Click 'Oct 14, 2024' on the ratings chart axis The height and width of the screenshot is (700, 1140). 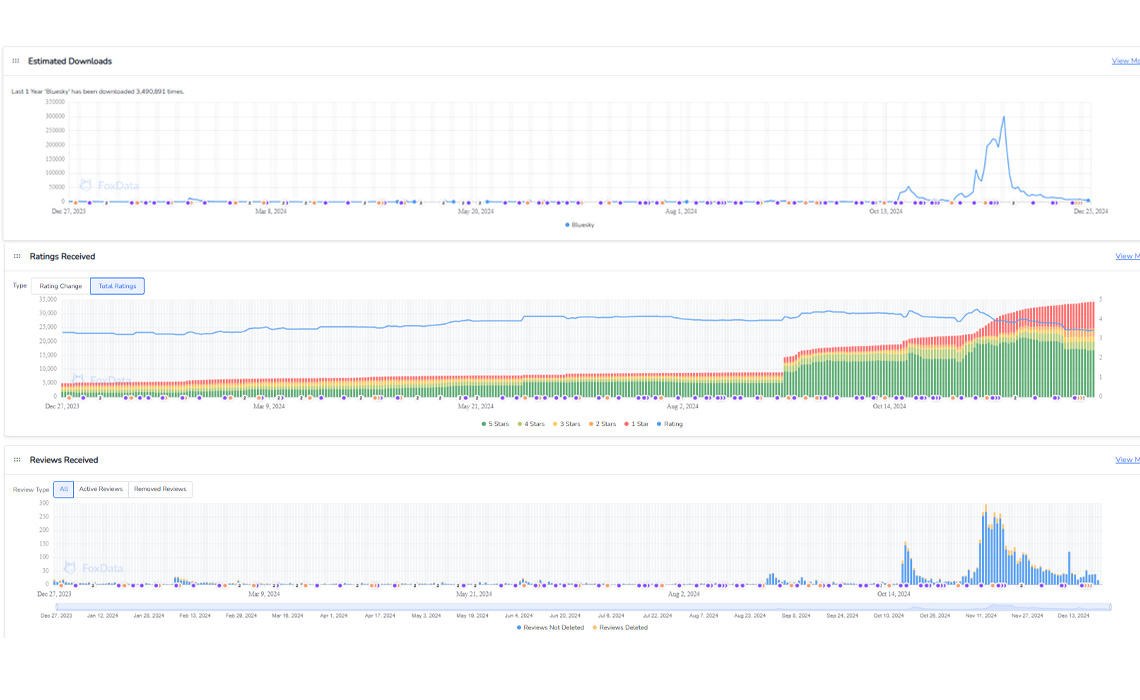point(889,407)
